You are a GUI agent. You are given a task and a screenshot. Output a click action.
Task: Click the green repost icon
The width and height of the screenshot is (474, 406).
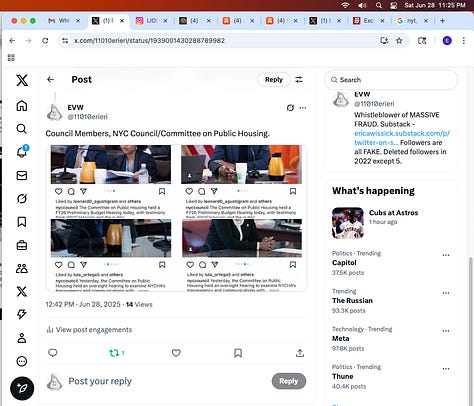pyautogui.click(x=114, y=353)
